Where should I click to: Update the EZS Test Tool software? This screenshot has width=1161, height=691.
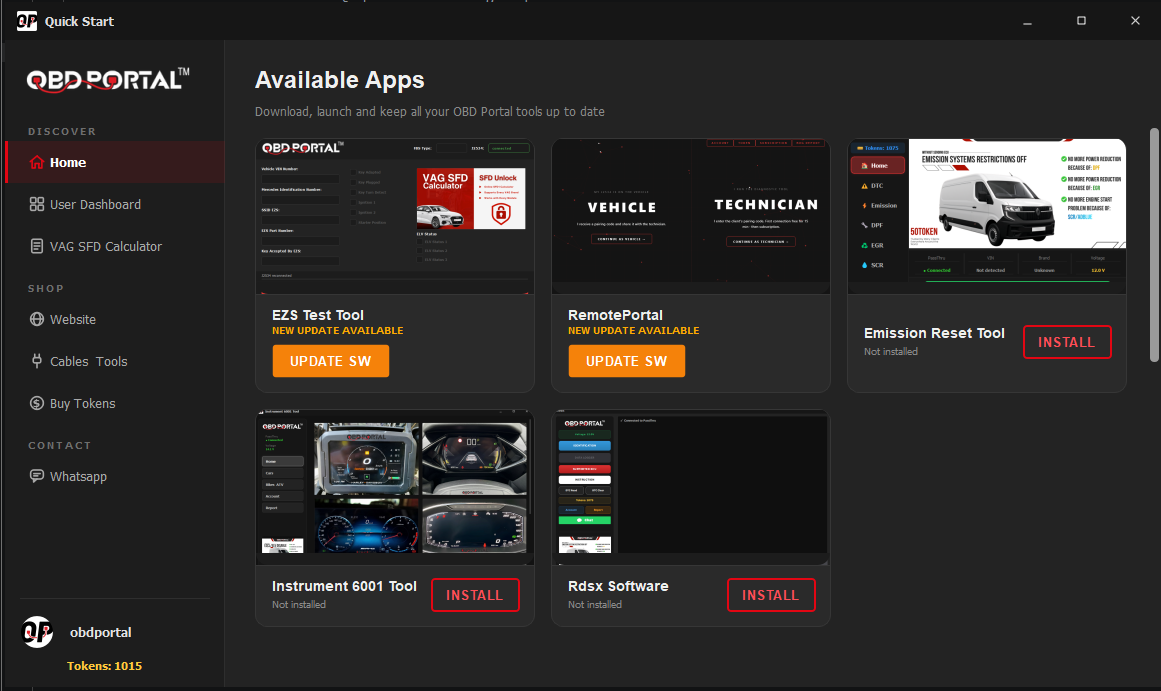pos(330,361)
